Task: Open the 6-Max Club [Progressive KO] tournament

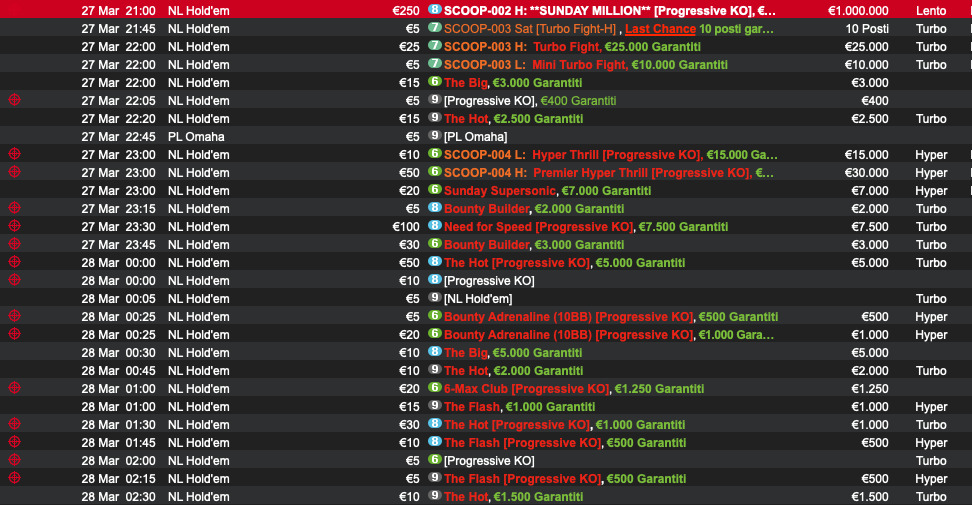Action: click(574, 389)
